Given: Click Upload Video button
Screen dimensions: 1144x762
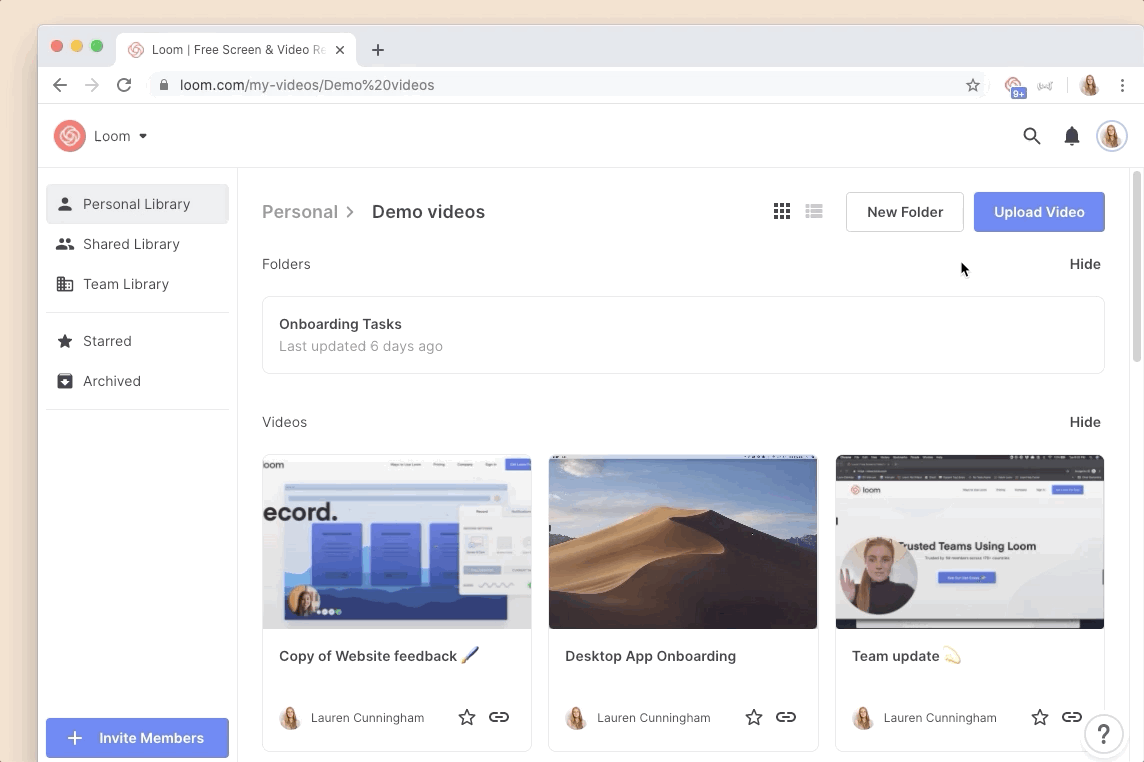Looking at the screenshot, I should [1039, 212].
